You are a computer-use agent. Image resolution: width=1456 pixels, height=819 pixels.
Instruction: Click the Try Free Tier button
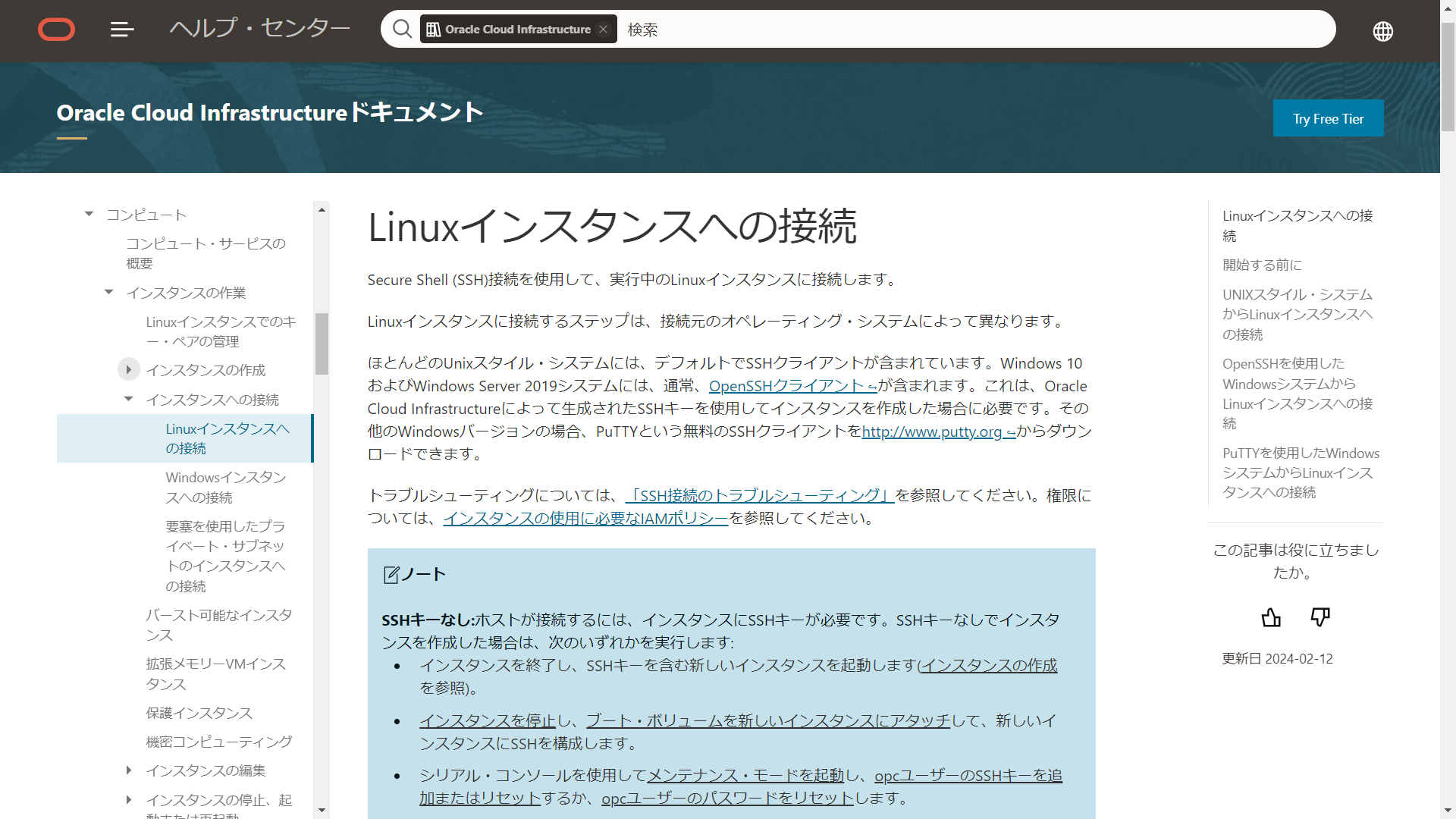[1328, 118]
